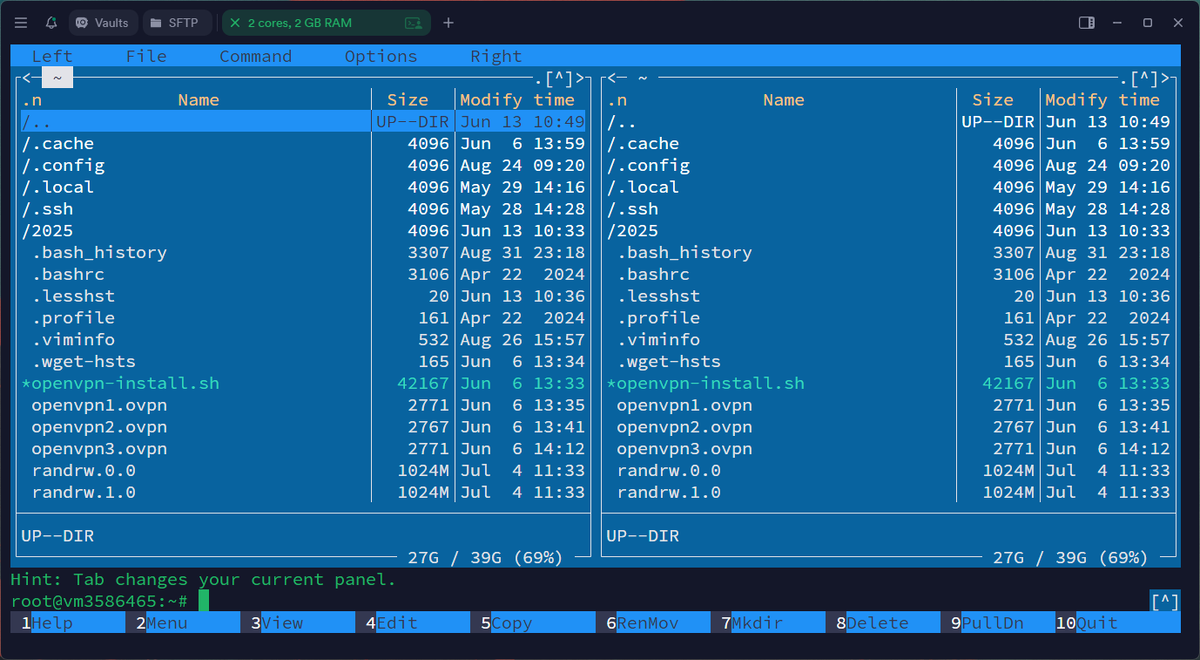This screenshot has height=660, width=1200.
Task: Toggle the side panel layout icon
Action: [1087, 22]
